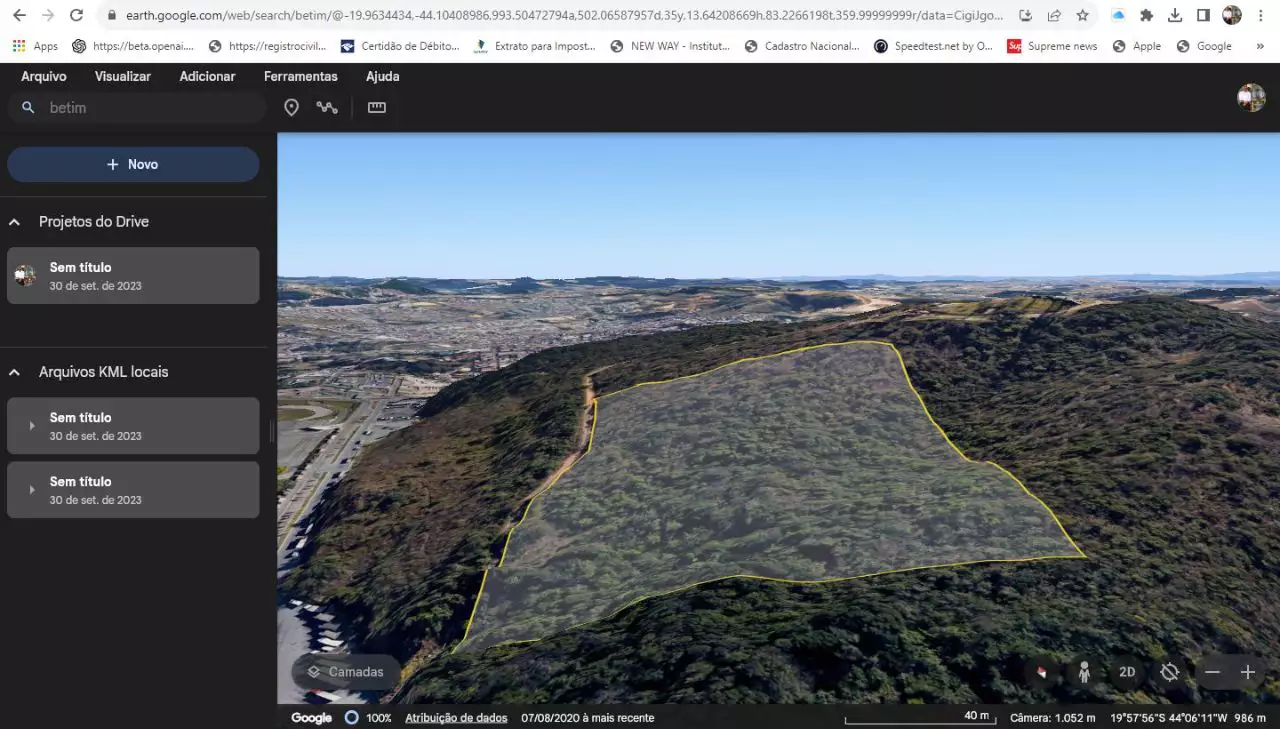Click the coordinates 19°57'56"S 44°06'11"W
This screenshot has width=1280, height=729.
(1169, 718)
